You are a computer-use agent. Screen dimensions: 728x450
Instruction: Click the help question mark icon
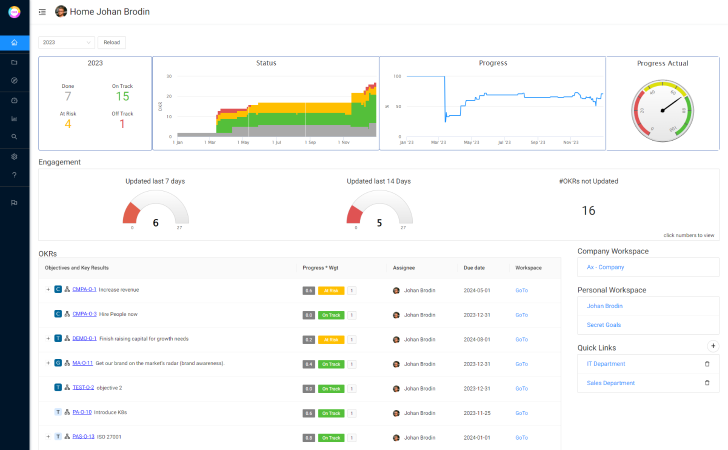pyautogui.click(x=14, y=175)
